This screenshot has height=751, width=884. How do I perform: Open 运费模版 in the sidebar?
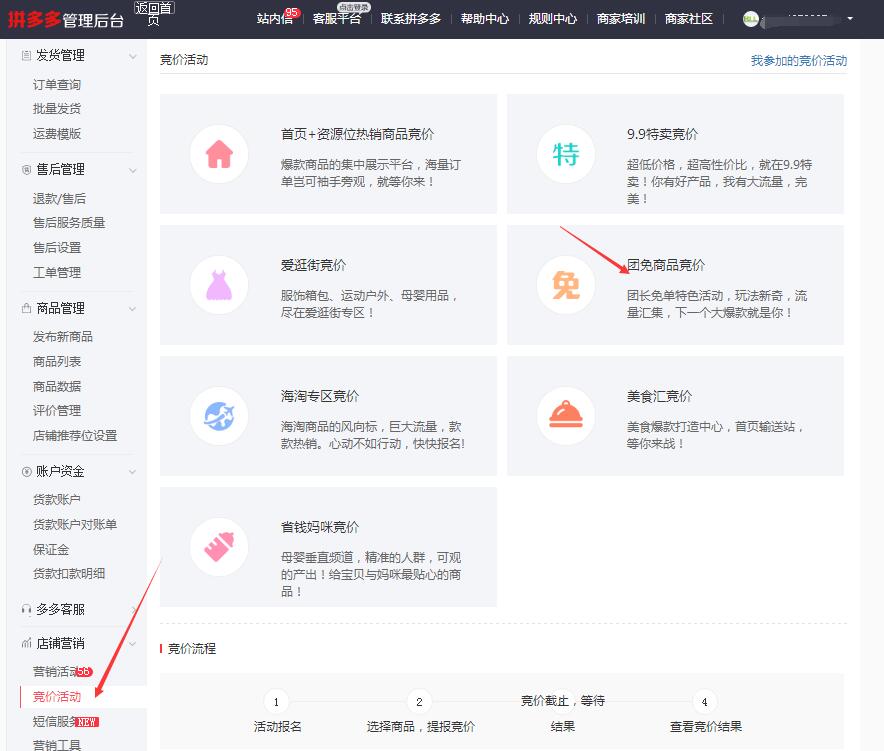[x=57, y=134]
